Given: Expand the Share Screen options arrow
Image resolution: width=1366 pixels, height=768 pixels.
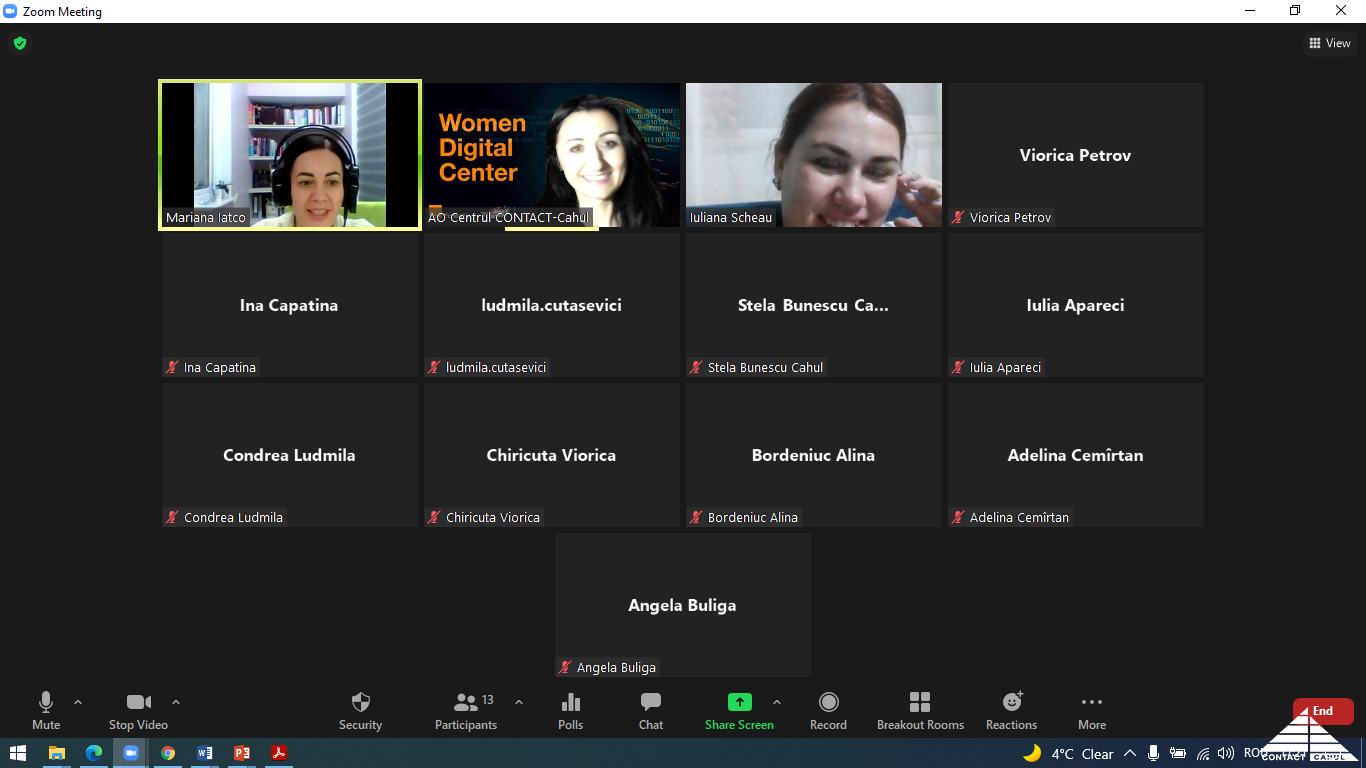Looking at the screenshot, I should 777,702.
